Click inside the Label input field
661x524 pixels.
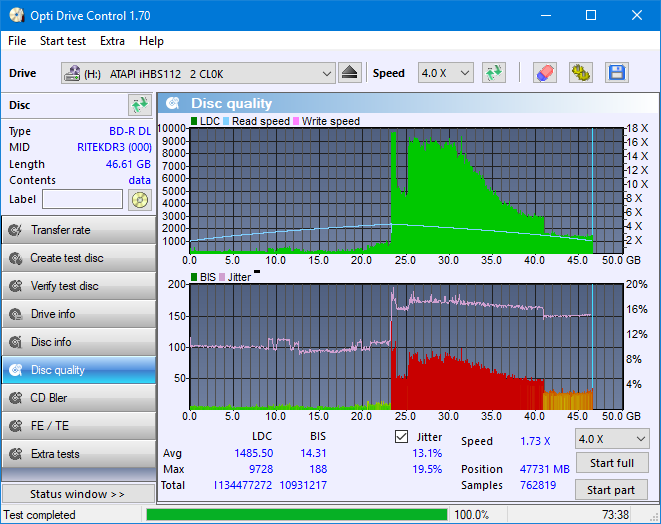[83, 199]
